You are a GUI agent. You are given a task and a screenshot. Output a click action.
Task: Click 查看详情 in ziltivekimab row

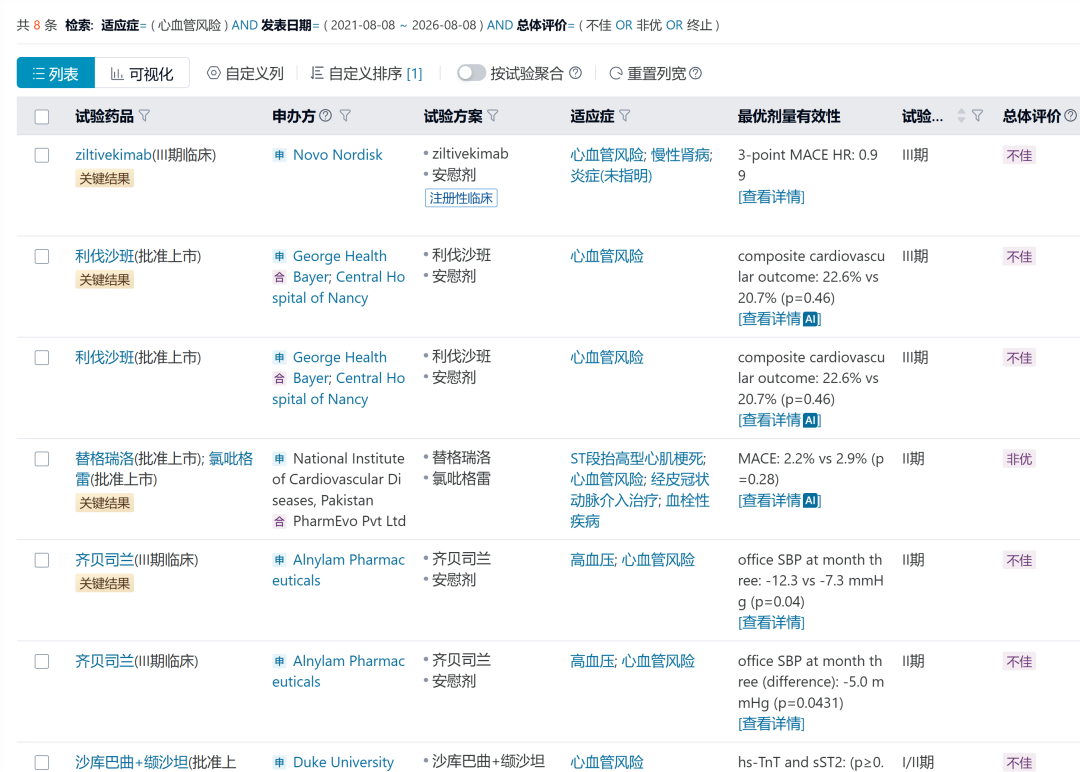point(771,197)
